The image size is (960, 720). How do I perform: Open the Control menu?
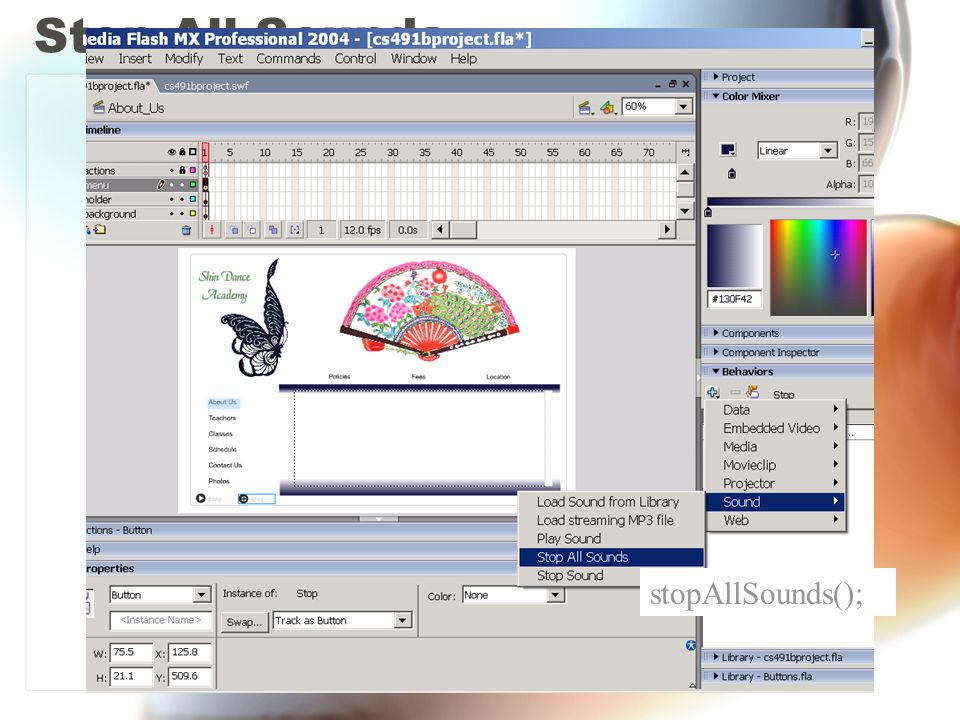tap(355, 59)
